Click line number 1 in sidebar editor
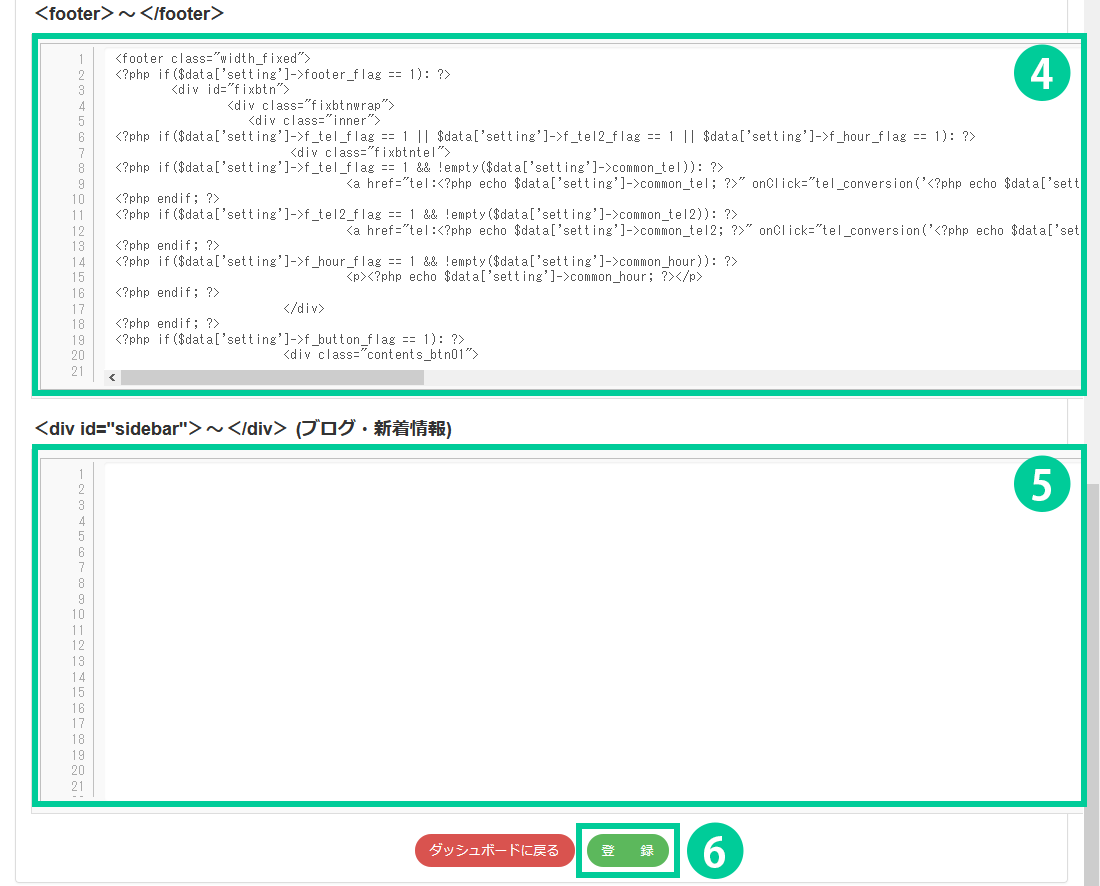The image size is (1100, 886). pyautogui.click(x=80, y=474)
